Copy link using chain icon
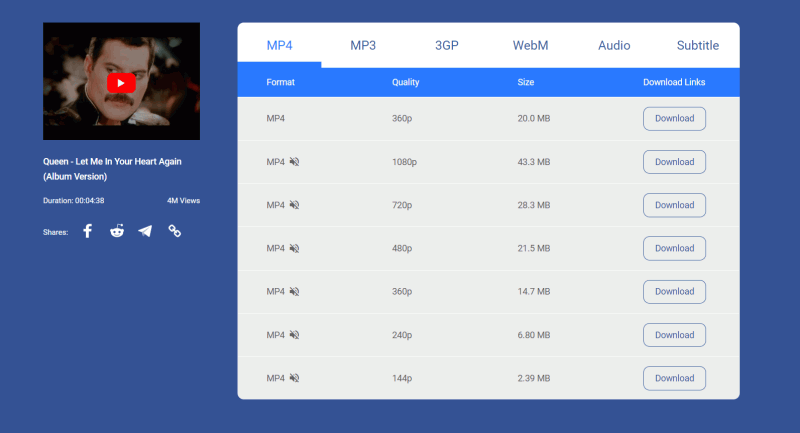The width and height of the screenshot is (800, 433). click(174, 231)
